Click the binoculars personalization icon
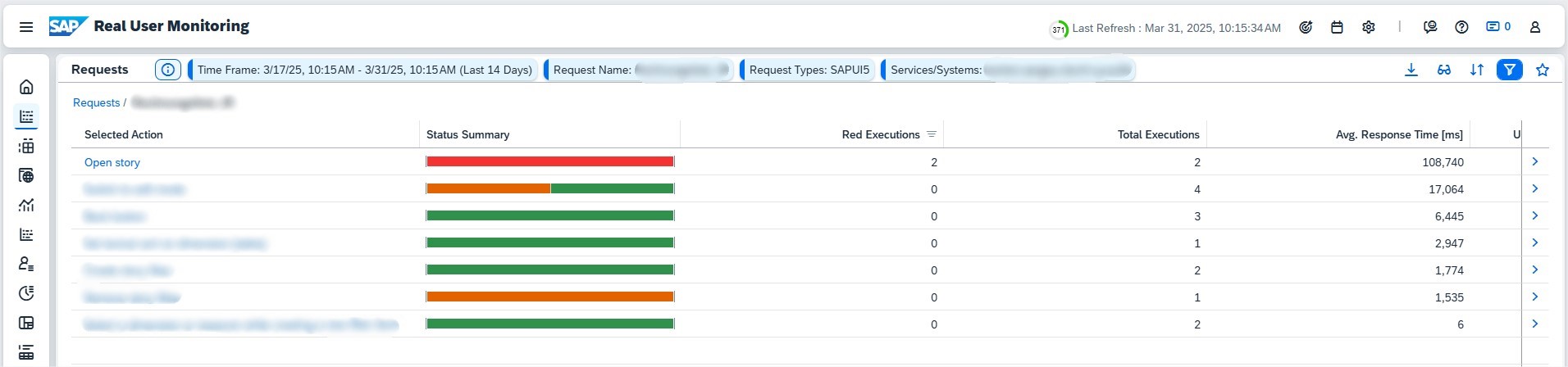This screenshot has height=367, width=1568. coord(1443,70)
